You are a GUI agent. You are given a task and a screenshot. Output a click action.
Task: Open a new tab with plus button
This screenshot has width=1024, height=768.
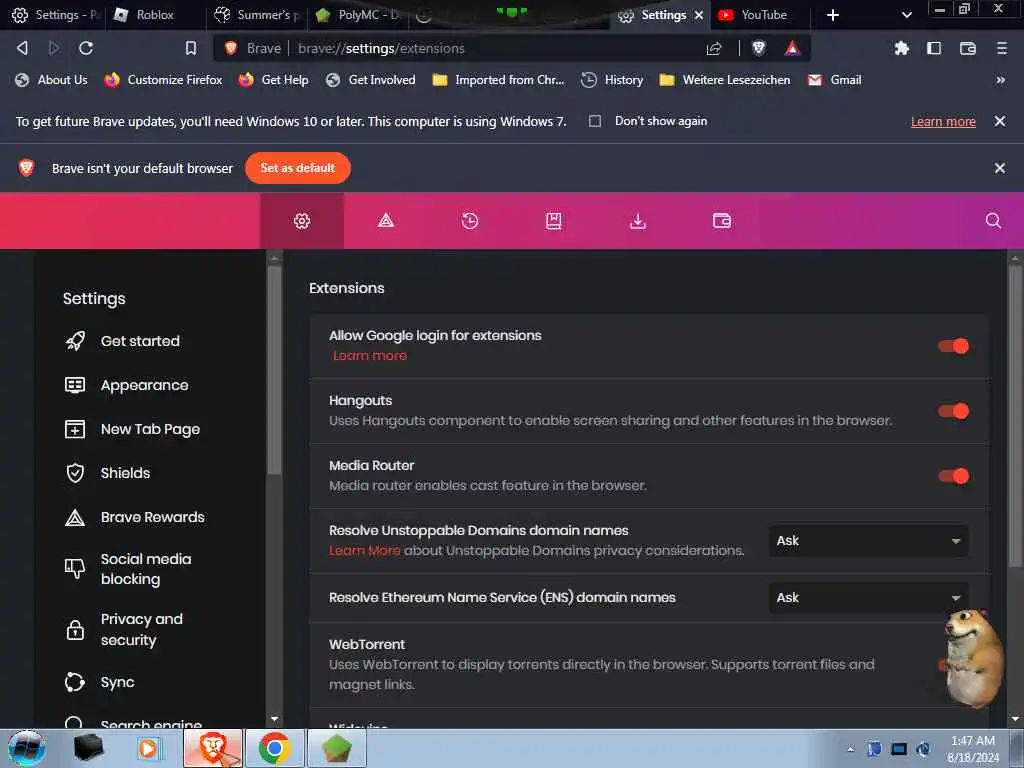point(833,14)
